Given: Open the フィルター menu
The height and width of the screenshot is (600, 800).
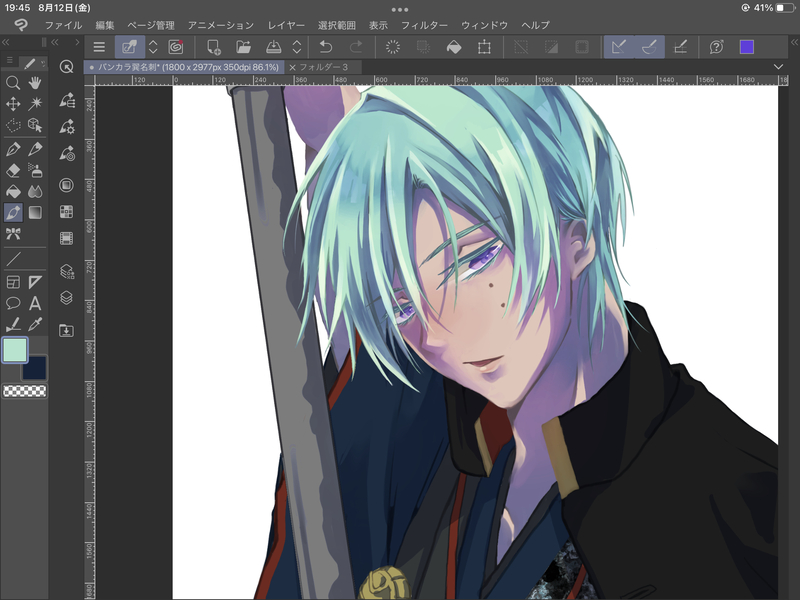Looking at the screenshot, I should (x=424, y=25).
